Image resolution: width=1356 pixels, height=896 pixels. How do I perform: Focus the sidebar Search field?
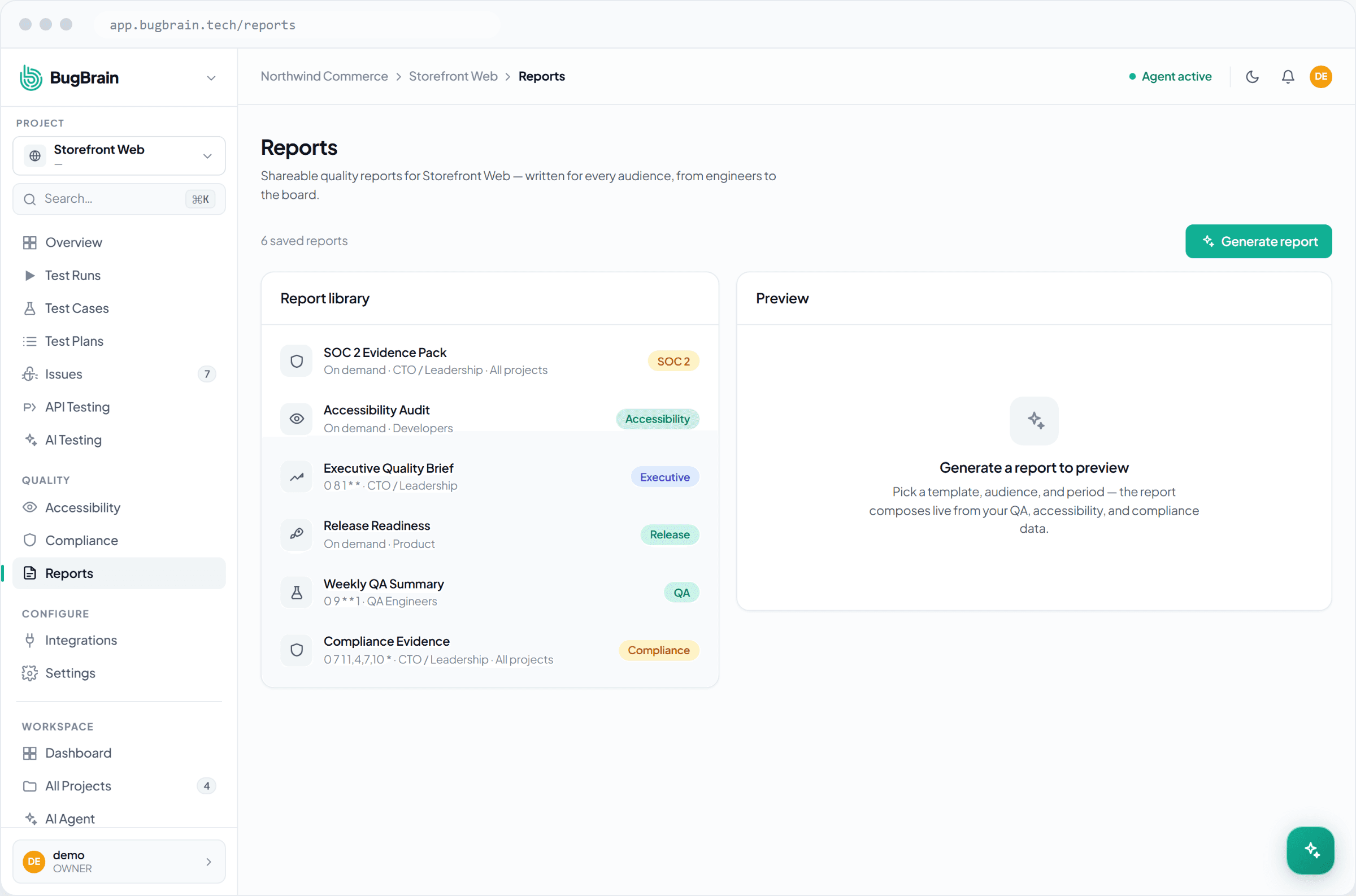coord(119,199)
